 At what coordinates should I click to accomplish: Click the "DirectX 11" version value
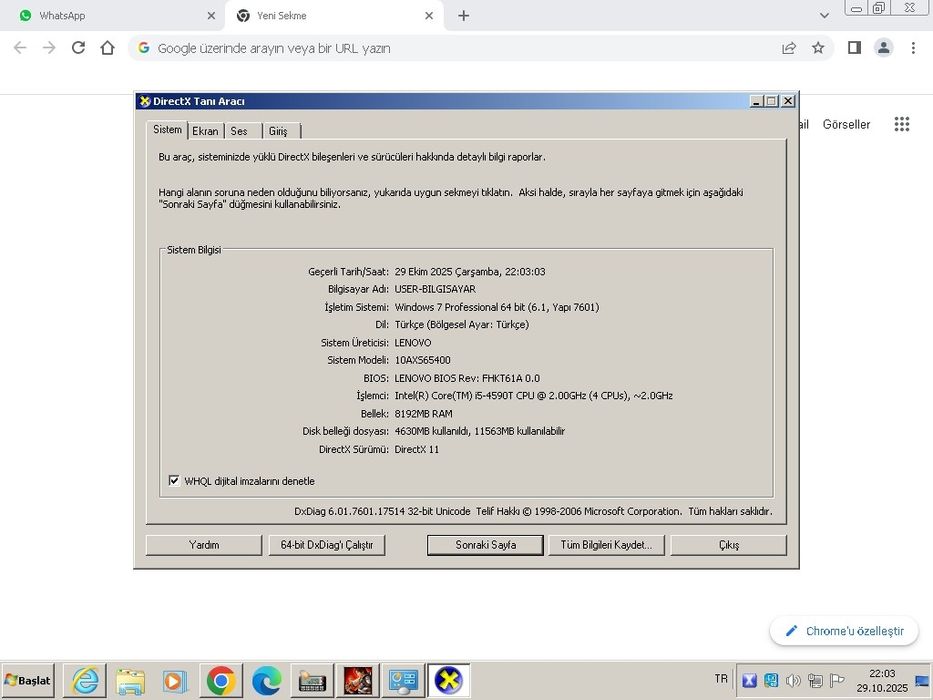(x=417, y=449)
